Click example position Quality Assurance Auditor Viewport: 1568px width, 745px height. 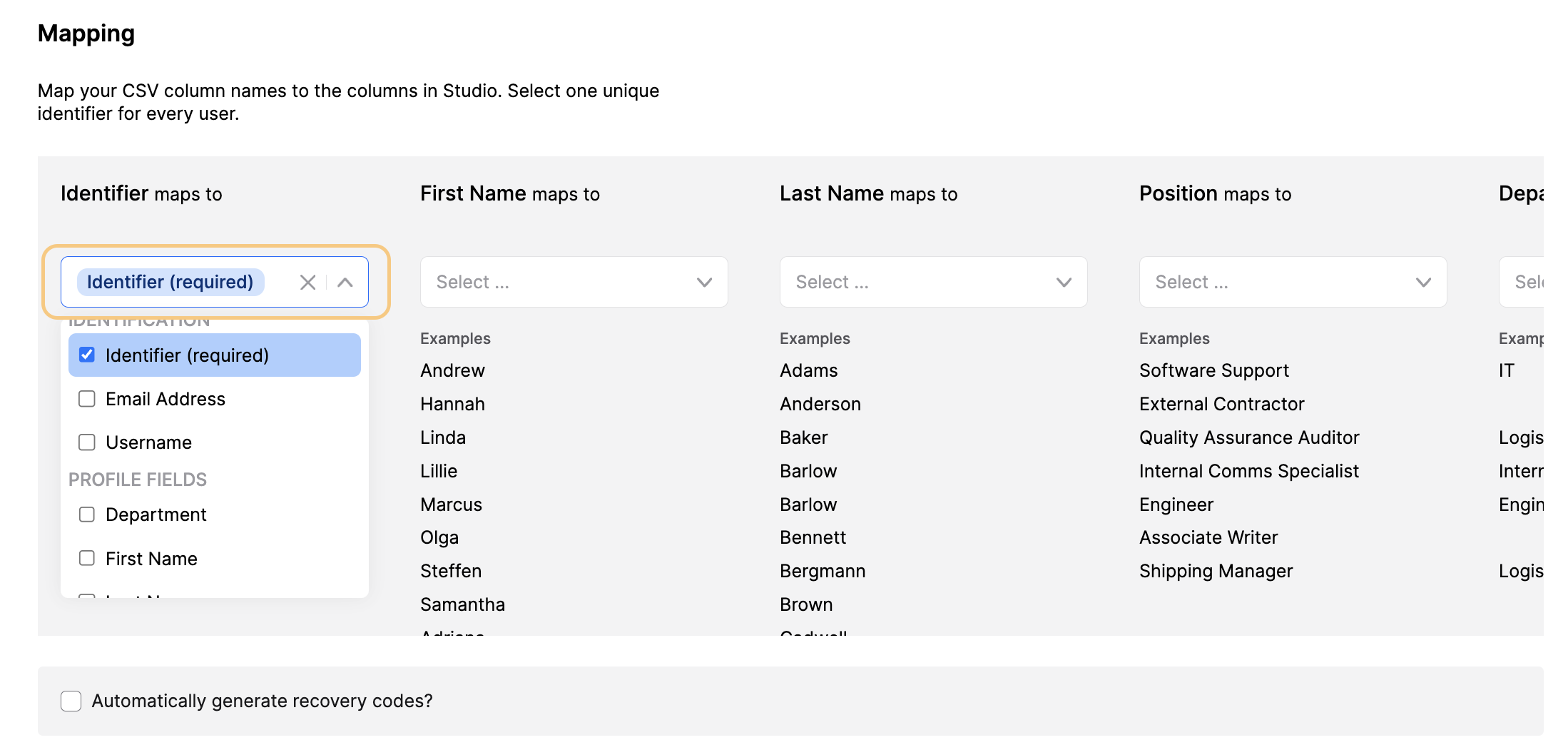pyautogui.click(x=1249, y=438)
